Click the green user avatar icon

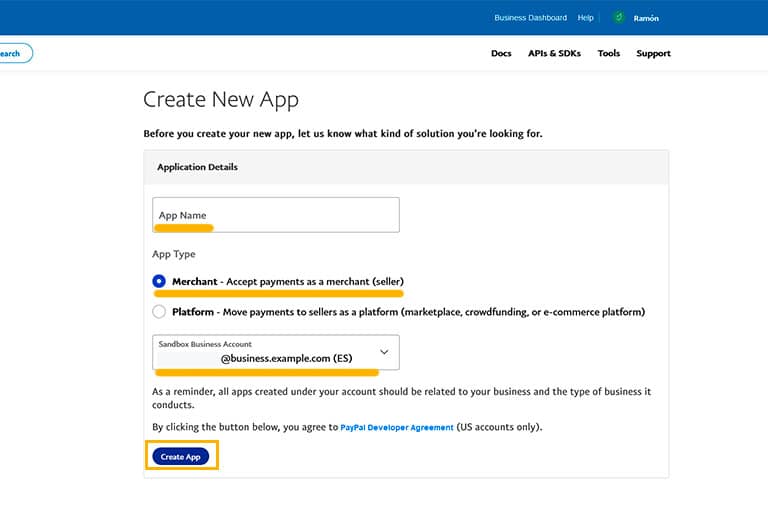[x=619, y=18]
